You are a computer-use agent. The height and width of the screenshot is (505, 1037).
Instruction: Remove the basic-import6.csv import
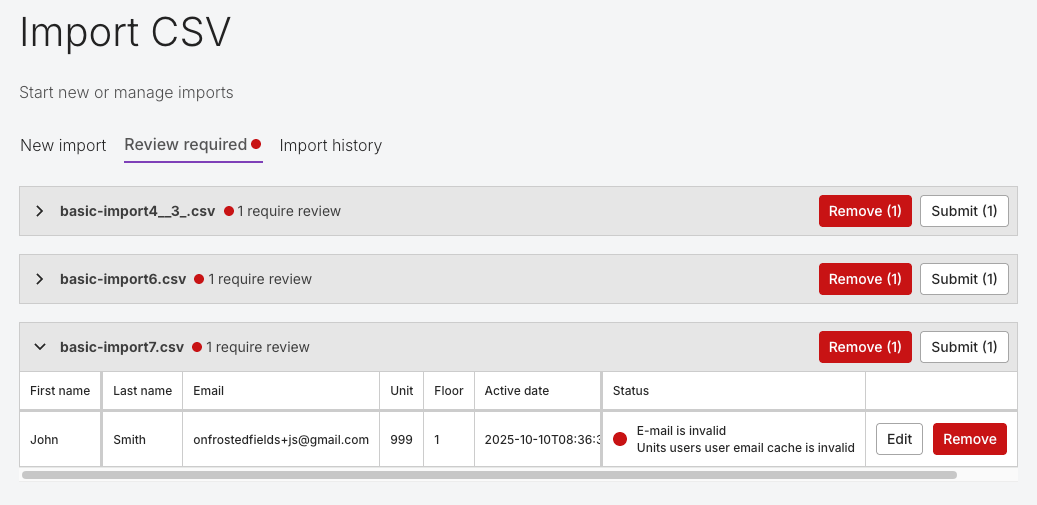tap(865, 279)
